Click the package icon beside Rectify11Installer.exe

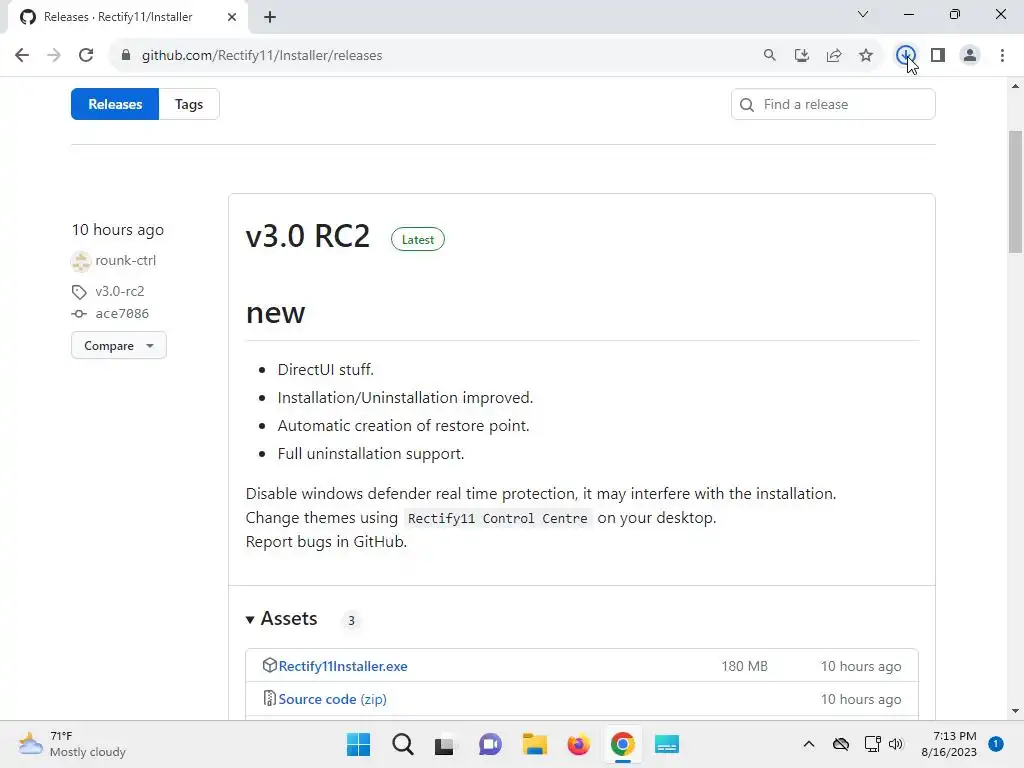pyautogui.click(x=269, y=665)
